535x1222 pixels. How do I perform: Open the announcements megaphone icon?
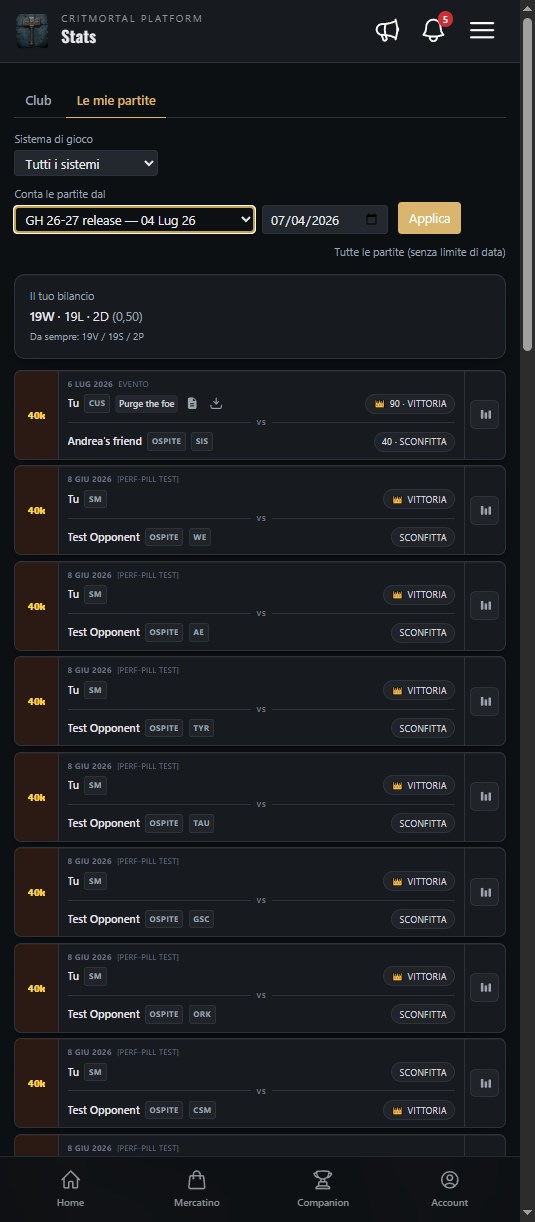387,31
